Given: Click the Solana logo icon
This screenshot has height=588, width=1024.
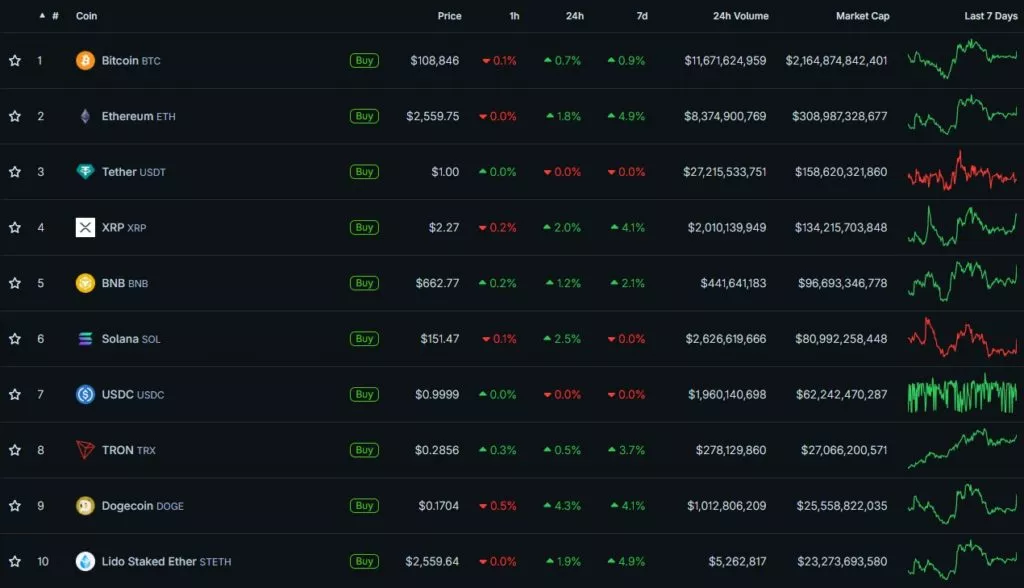Looking at the screenshot, I should pyautogui.click(x=85, y=339).
